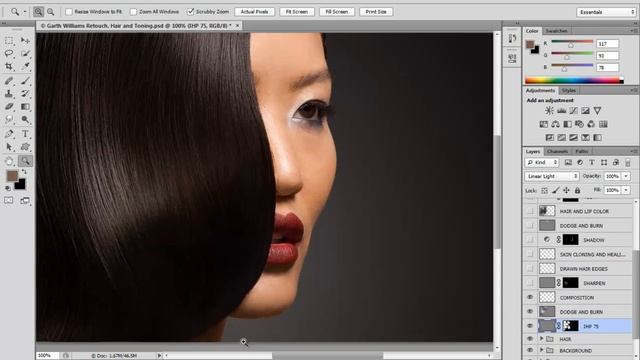Select the Eyedropper tool
Screen dimensions: 640x360
click(x=25, y=66)
